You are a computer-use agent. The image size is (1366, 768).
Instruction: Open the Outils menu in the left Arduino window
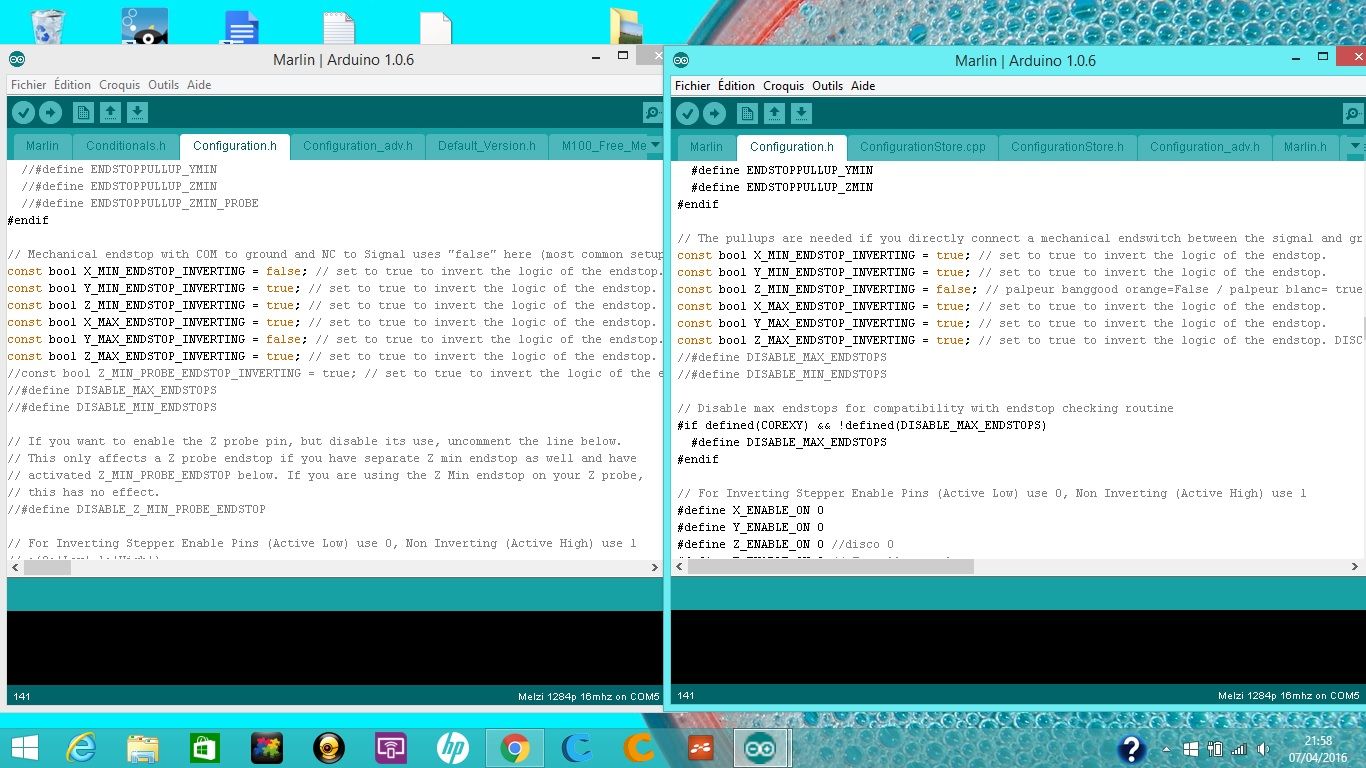[x=164, y=85]
